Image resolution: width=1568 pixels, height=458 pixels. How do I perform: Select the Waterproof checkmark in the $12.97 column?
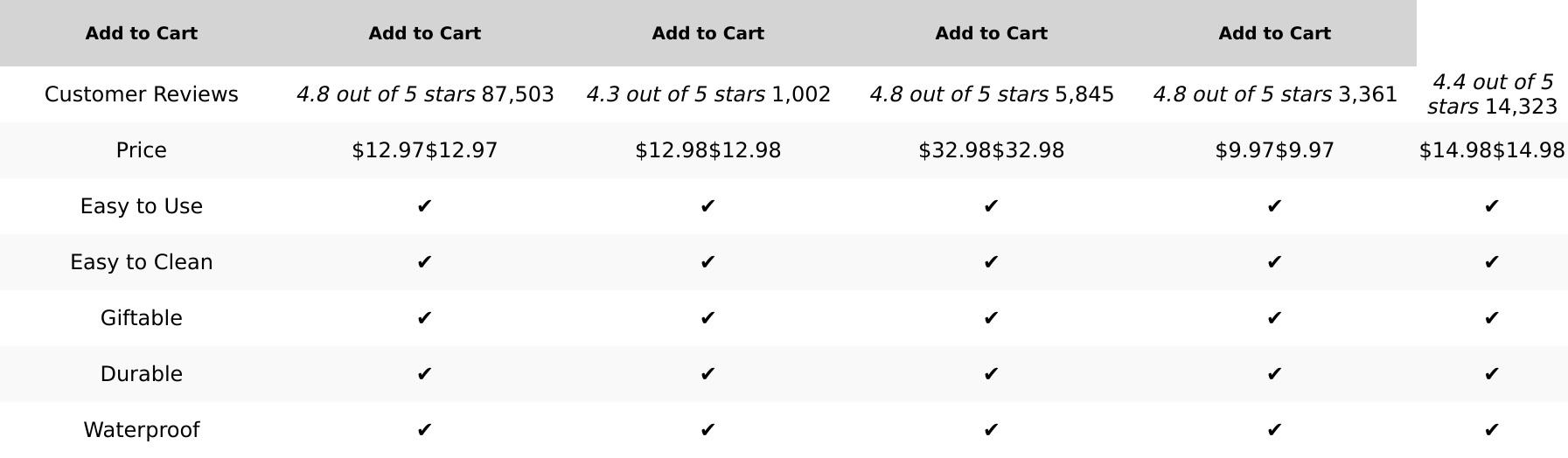424,430
